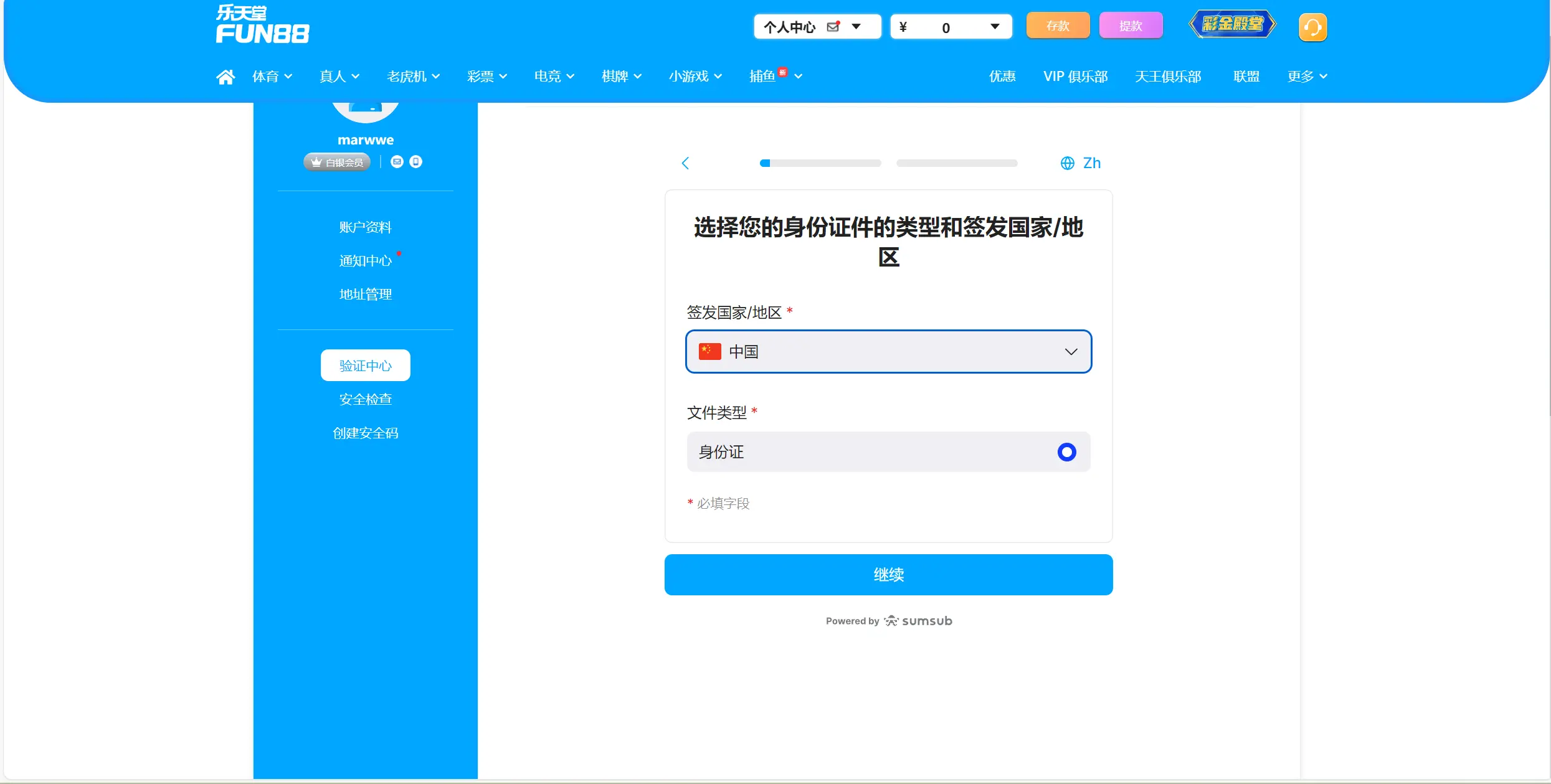Viewport: 1551px width, 784px height.
Task: Open the VIP 俱乐部 menu item
Action: [x=1075, y=76]
